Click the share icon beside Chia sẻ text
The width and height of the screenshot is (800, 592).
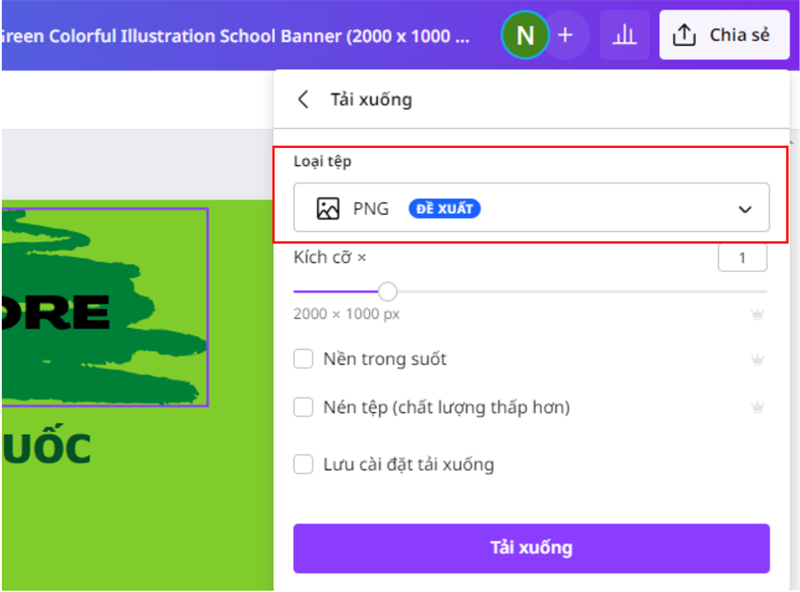coord(684,34)
